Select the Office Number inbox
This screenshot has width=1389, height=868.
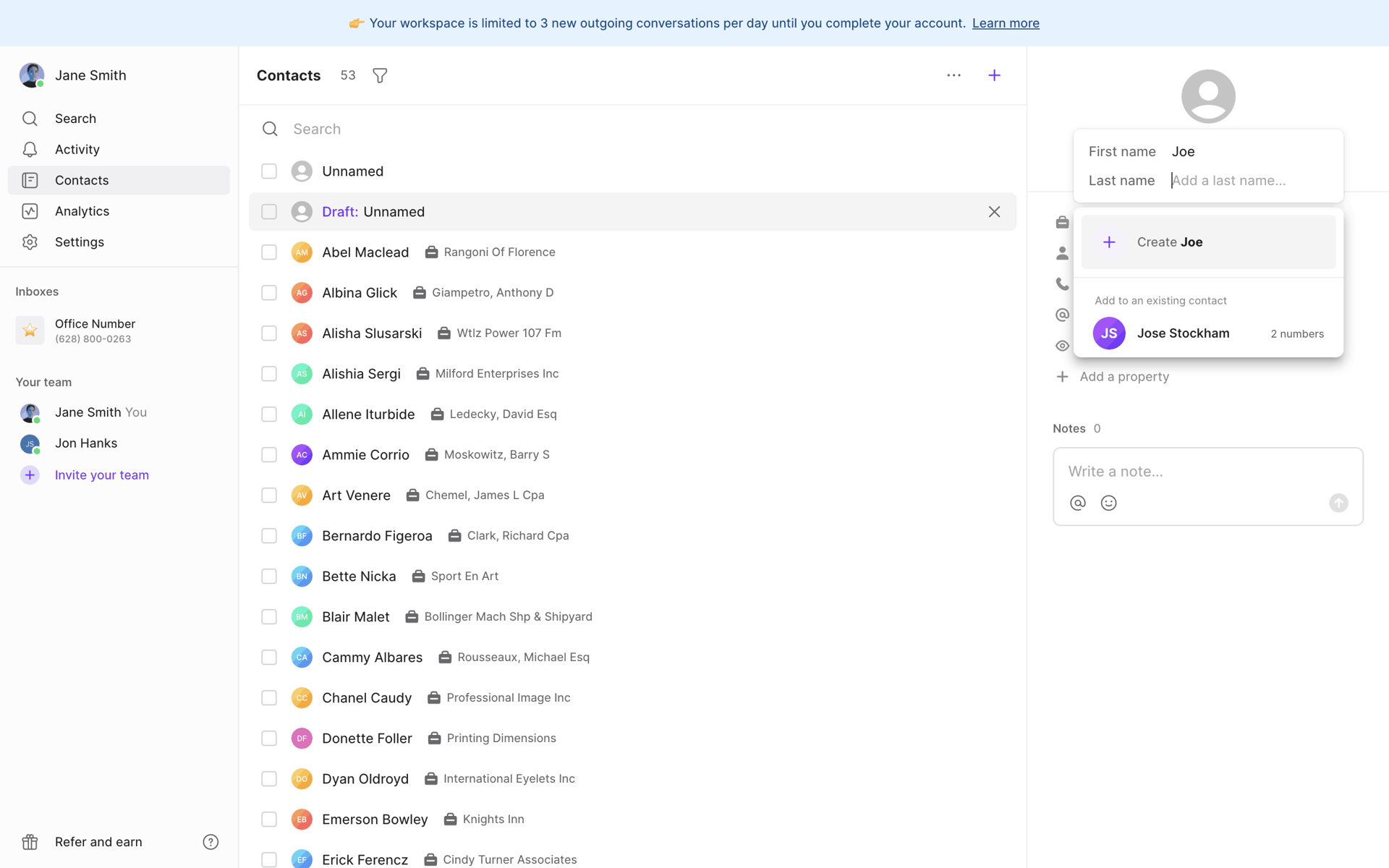[119, 331]
